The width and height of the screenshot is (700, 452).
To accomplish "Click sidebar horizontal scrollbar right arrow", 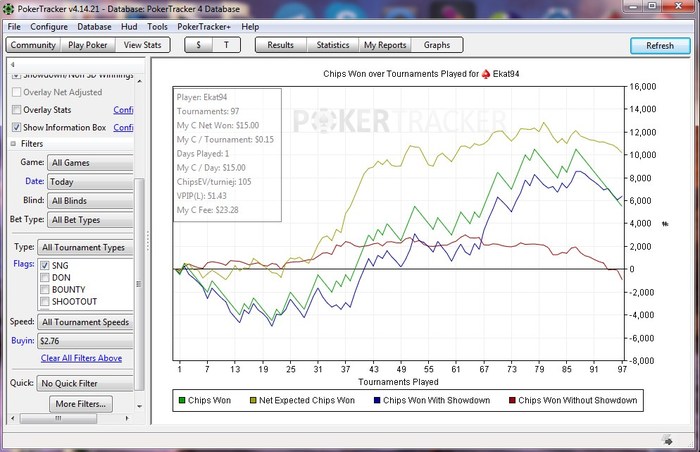I will tap(127, 419).
